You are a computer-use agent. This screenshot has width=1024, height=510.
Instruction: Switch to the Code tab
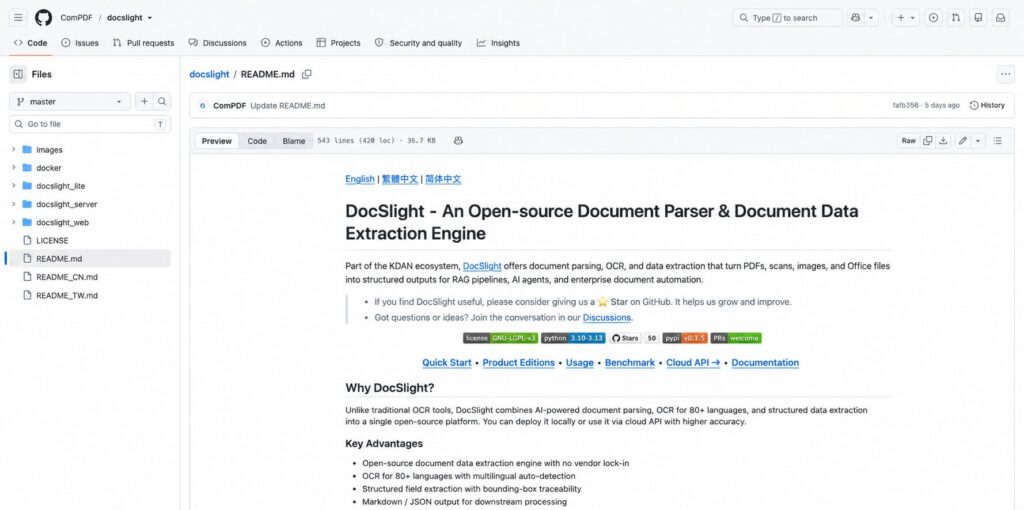click(x=30, y=43)
